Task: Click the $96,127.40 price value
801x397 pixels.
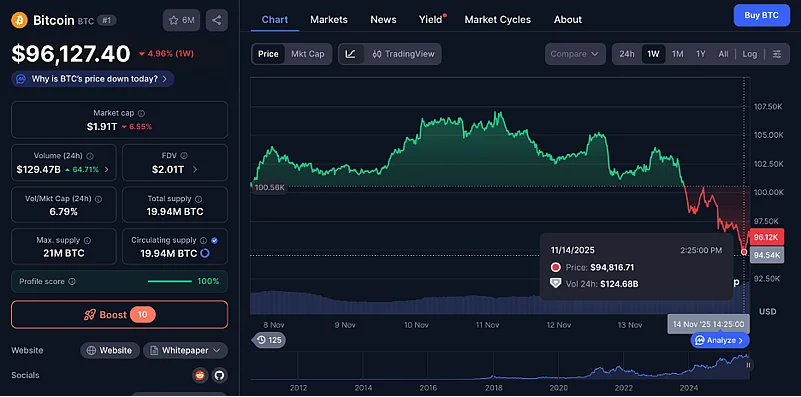Action: (71, 54)
